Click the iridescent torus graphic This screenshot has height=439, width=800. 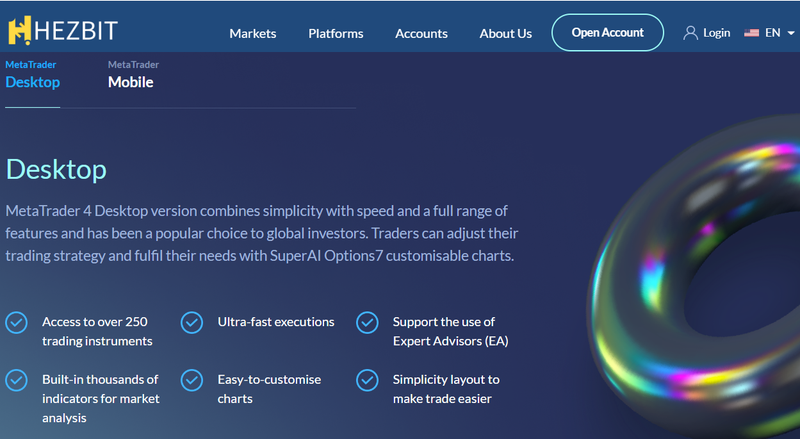click(x=694, y=276)
